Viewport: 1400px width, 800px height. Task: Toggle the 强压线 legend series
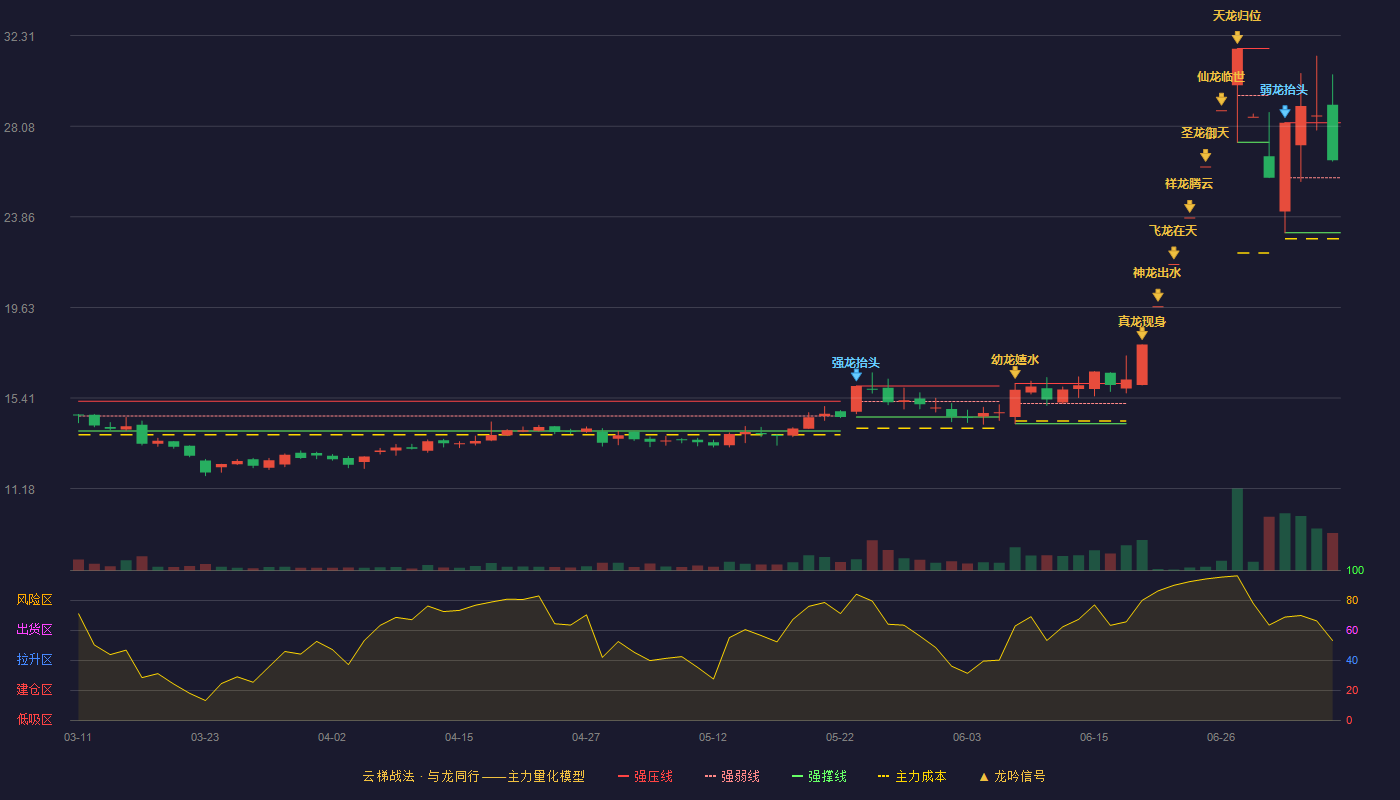(645, 776)
